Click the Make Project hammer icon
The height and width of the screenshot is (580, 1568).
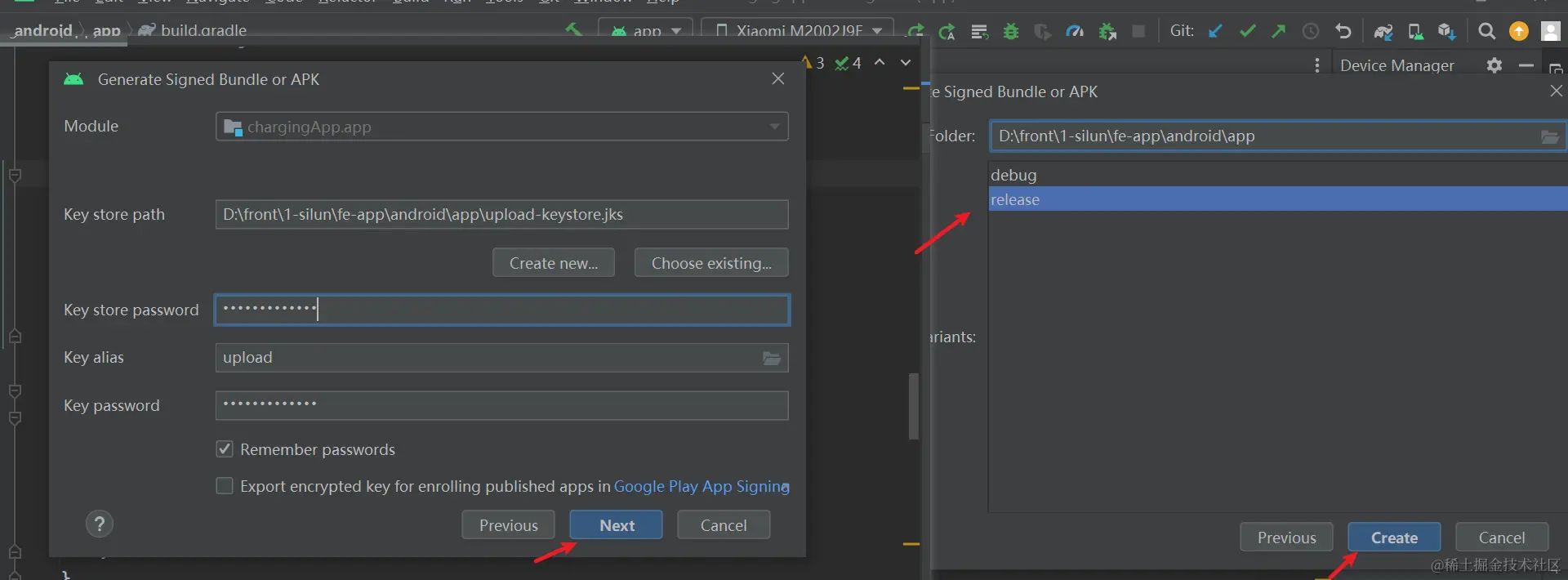[x=573, y=30]
